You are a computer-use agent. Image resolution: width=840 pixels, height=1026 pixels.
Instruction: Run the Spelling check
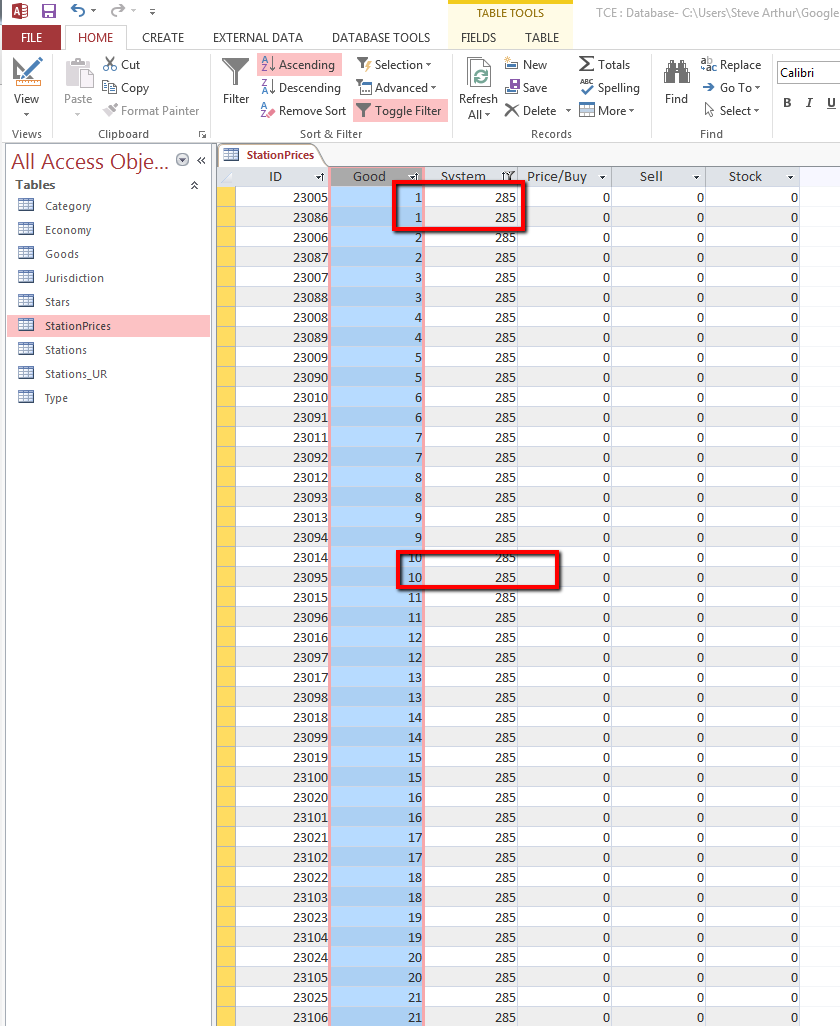(x=609, y=88)
